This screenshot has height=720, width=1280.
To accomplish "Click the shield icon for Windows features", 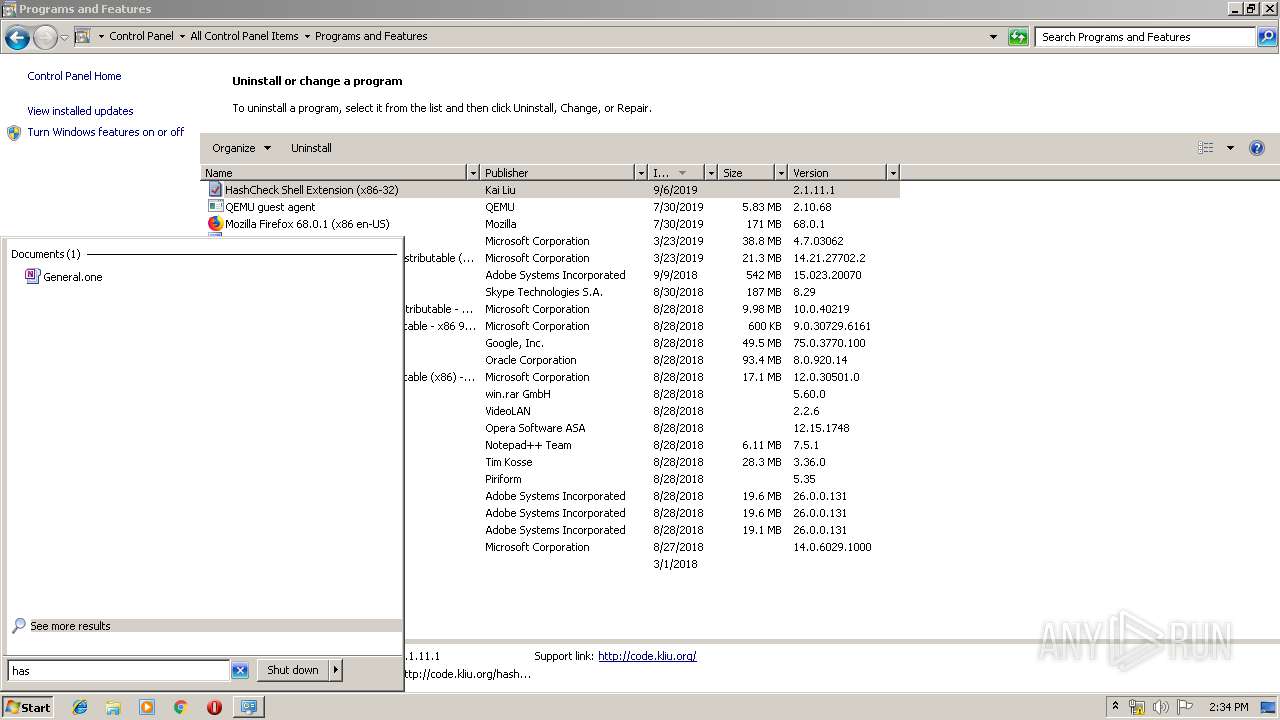I will pyautogui.click(x=14, y=133).
